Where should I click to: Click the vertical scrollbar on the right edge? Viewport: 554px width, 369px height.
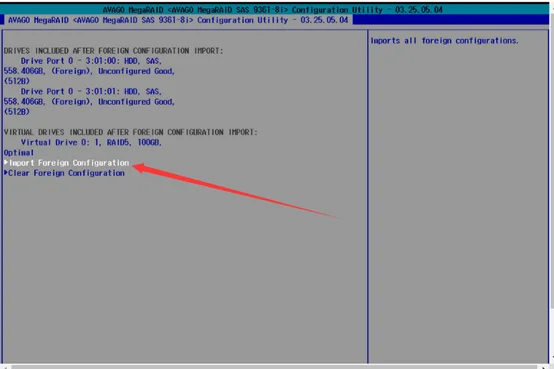tap(552, 184)
